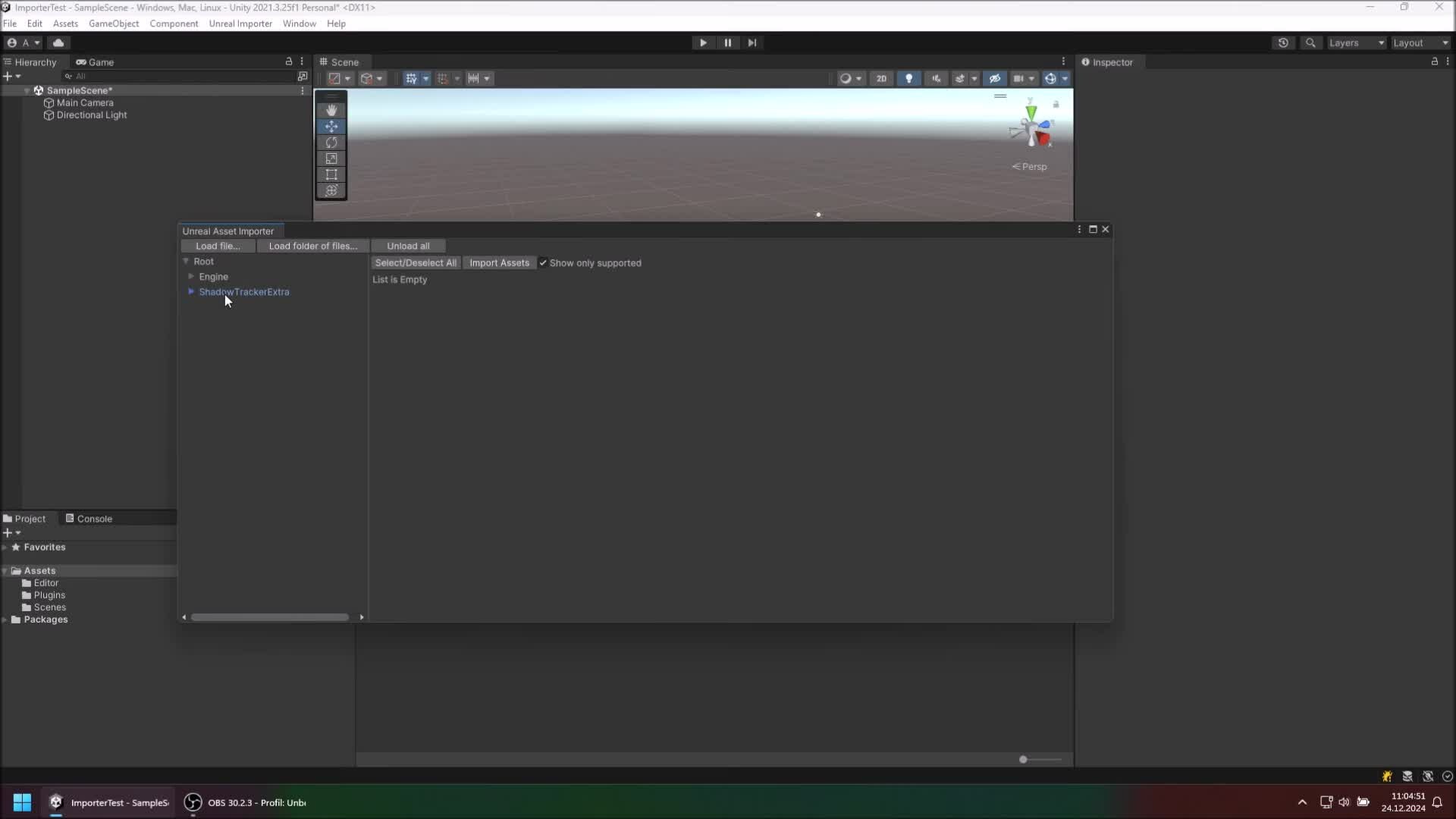The image size is (1456, 819).
Task: Adjust the Project icon size slider
Action: click(1024, 759)
